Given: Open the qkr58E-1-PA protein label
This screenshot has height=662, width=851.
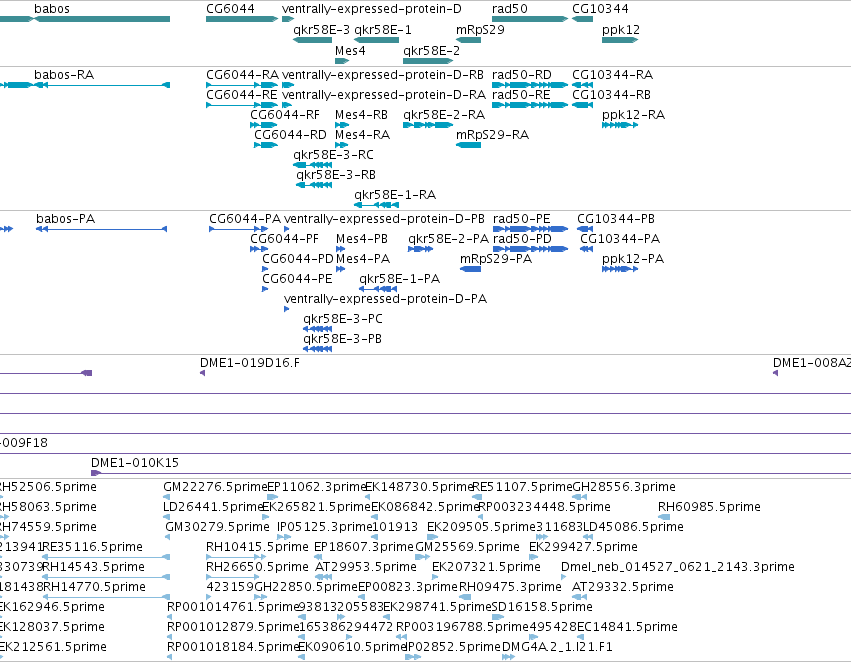Looking at the screenshot, I should (x=399, y=279).
